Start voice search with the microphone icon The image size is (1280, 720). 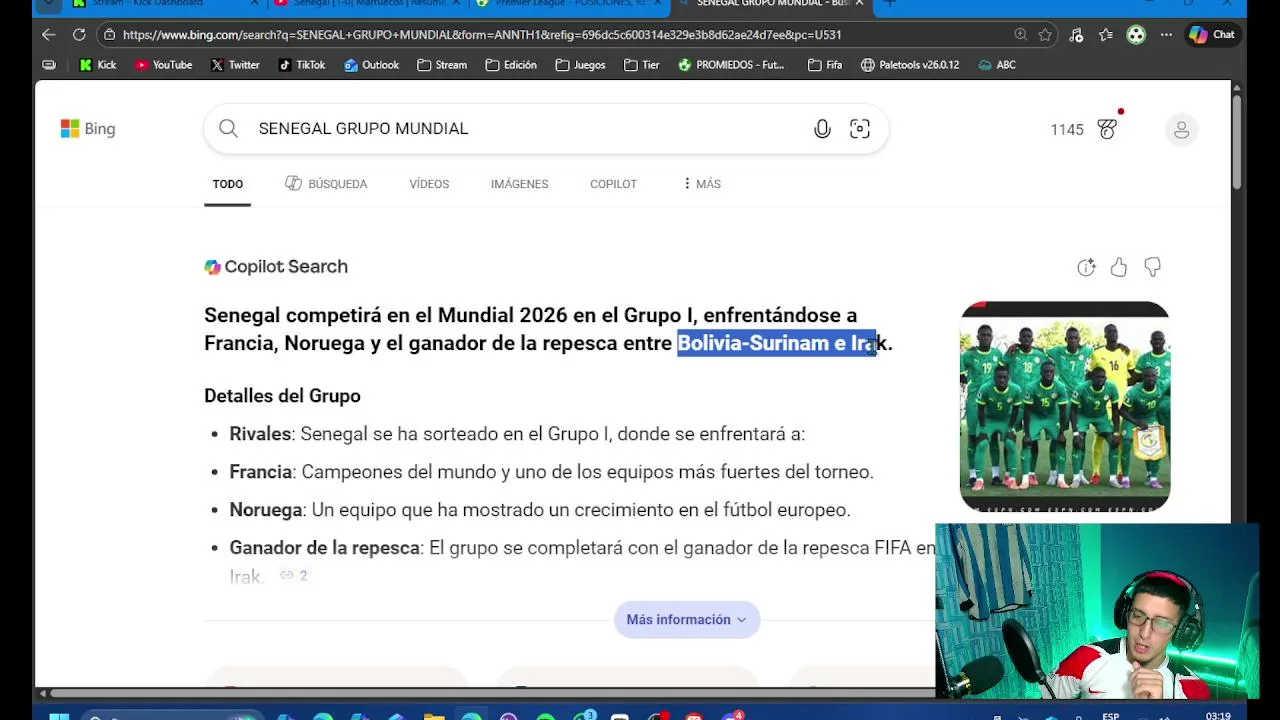[822, 129]
